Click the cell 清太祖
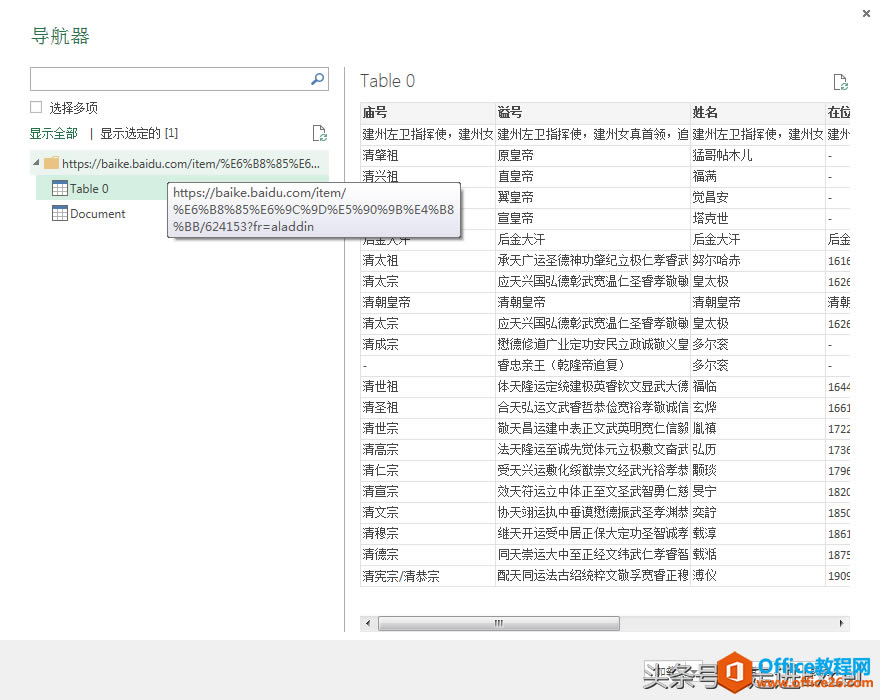Viewport: 880px width, 700px height. 428,260
